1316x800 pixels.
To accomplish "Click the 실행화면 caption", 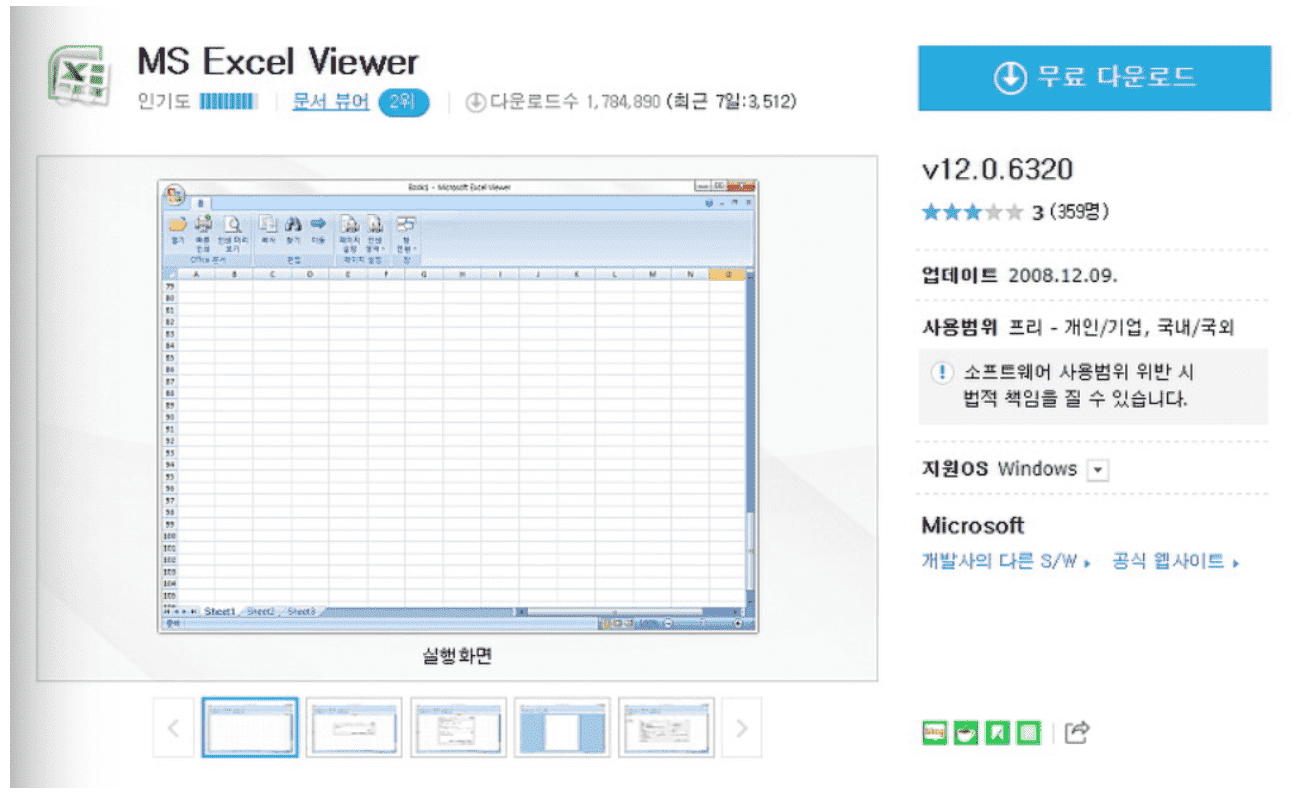I will click(x=457, y=657).
